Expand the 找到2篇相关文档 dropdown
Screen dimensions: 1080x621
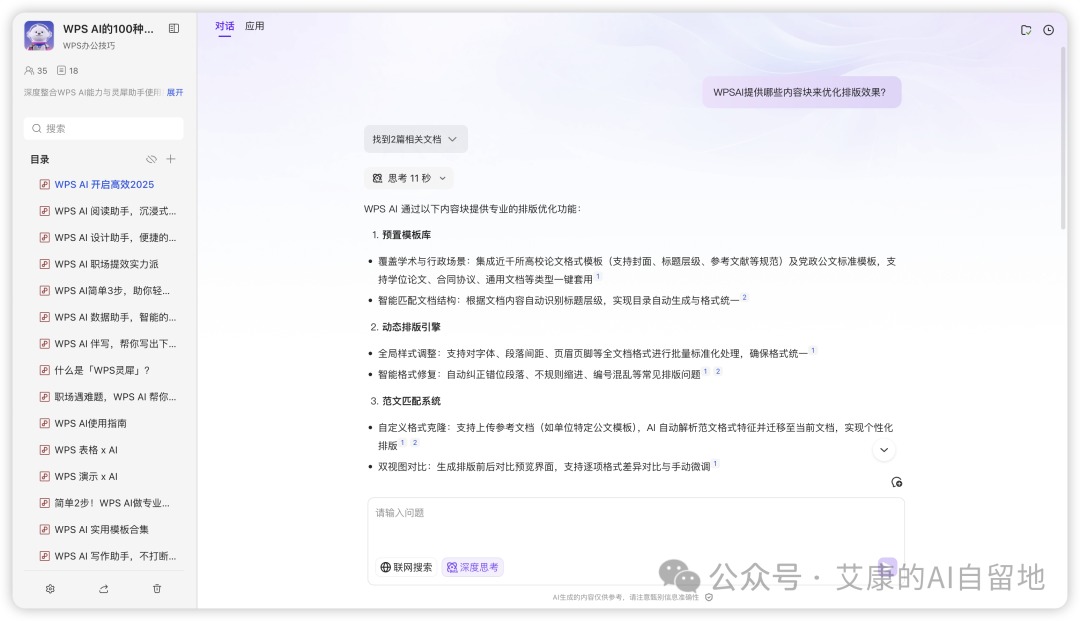pyautogui.click(x=415, y=138)
